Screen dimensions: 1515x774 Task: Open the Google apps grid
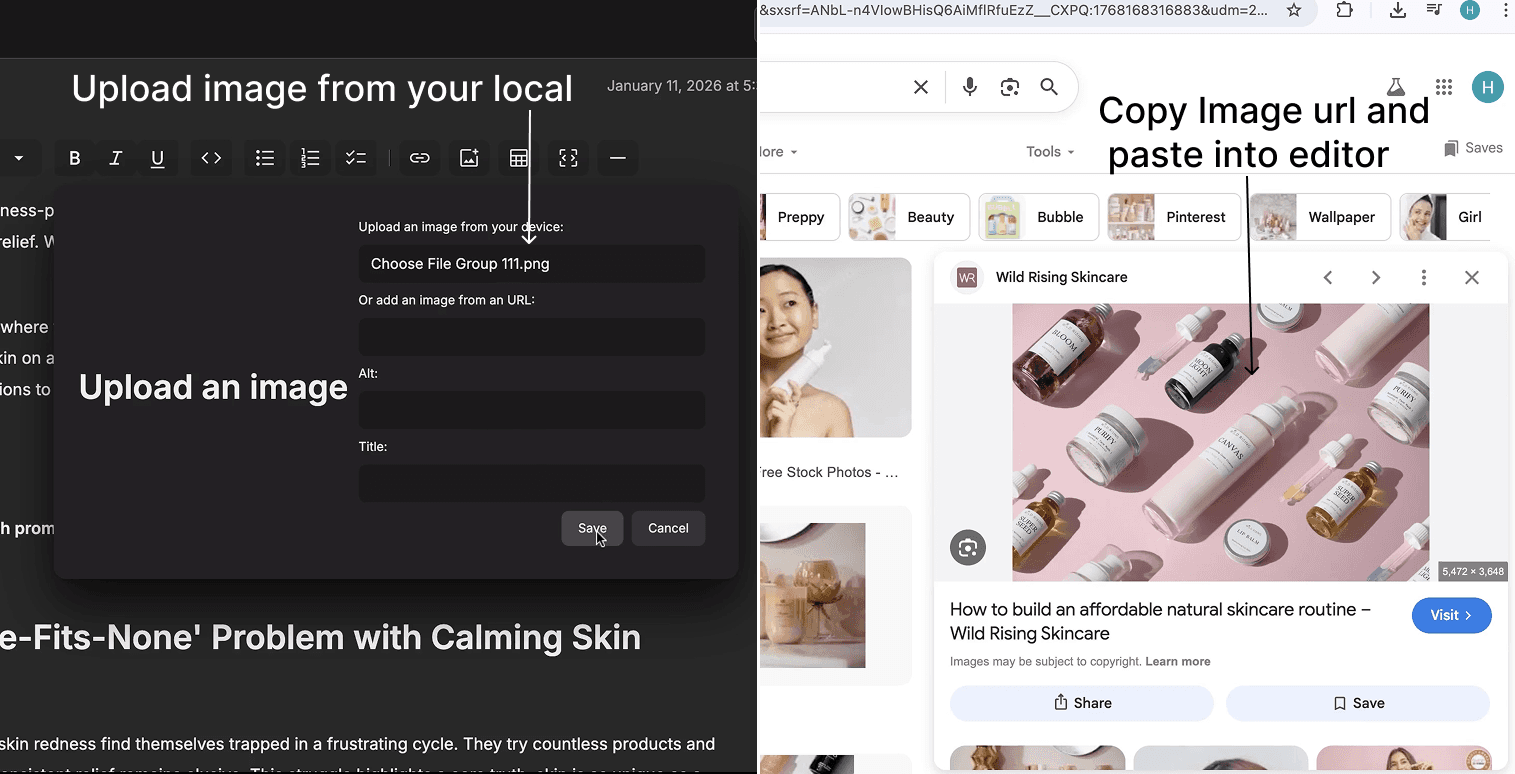click(1443, 87)
